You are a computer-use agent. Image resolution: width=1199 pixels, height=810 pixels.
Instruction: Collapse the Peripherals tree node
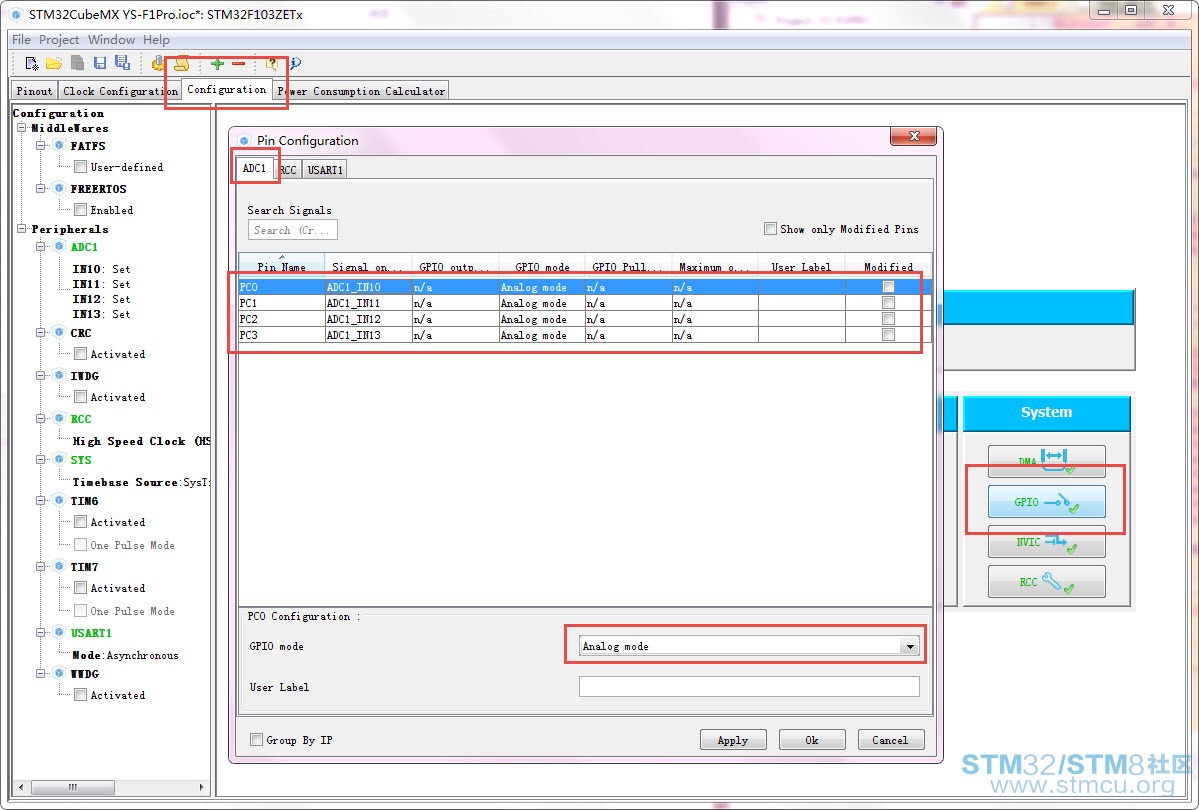click(x=21, y=229)
